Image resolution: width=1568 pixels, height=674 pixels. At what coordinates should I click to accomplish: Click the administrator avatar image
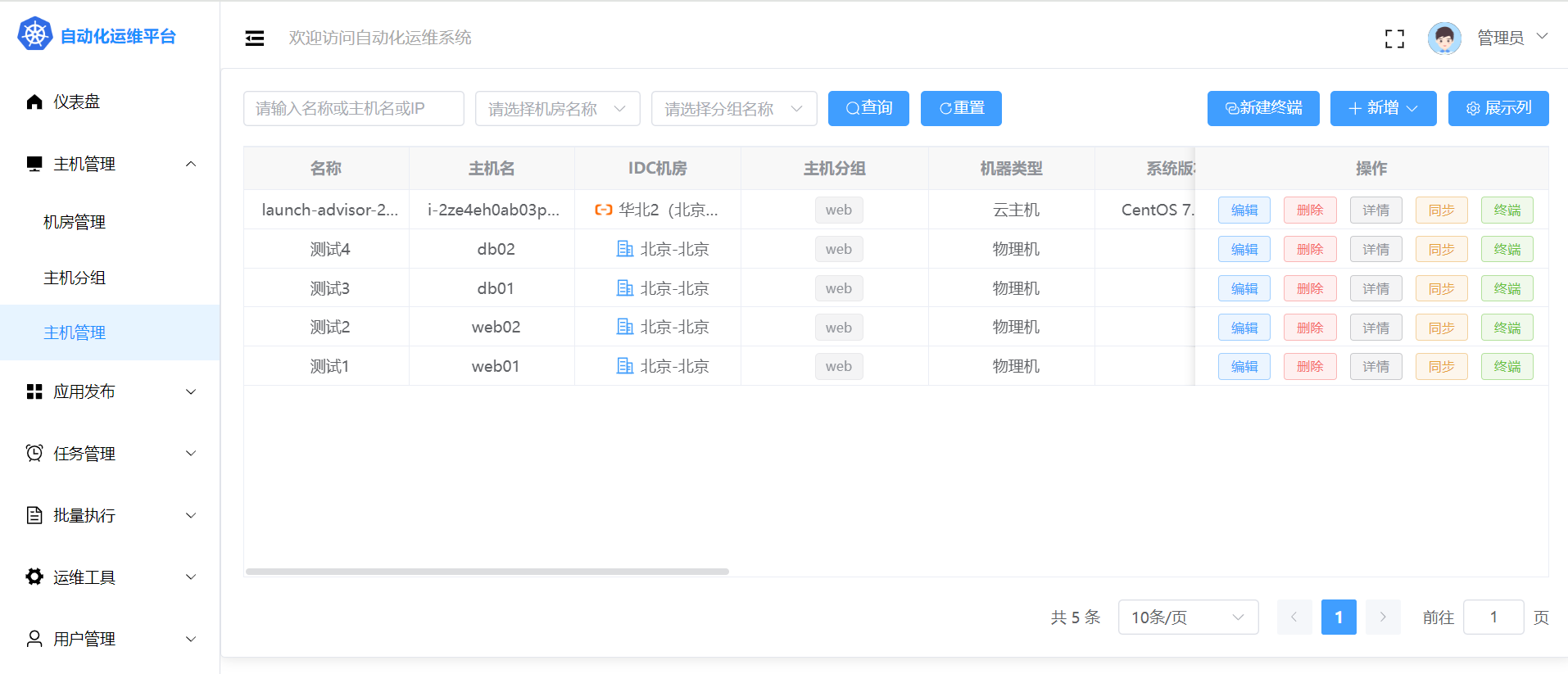point(1443,38)
